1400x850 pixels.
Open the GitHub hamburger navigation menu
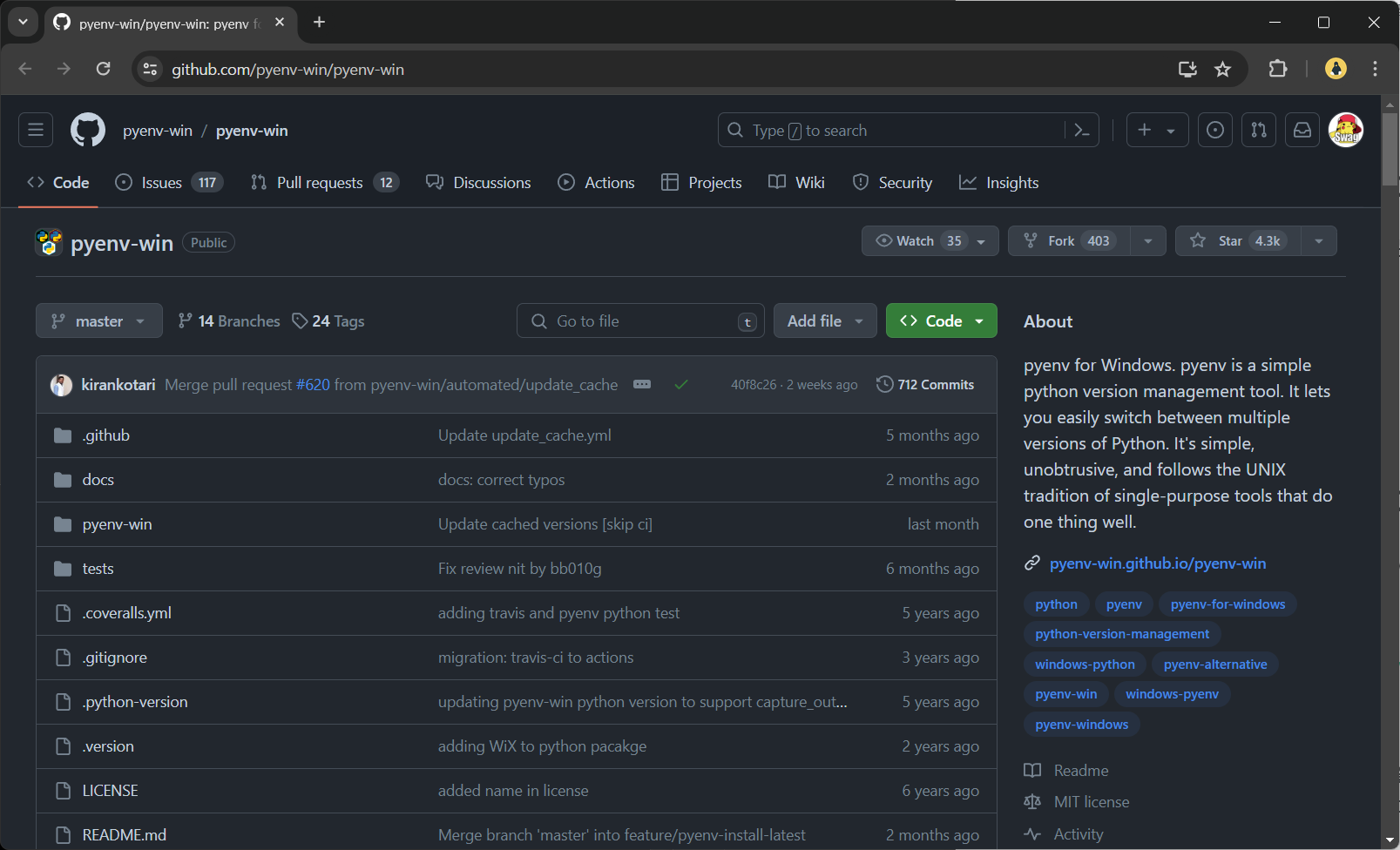pos(36,130)
